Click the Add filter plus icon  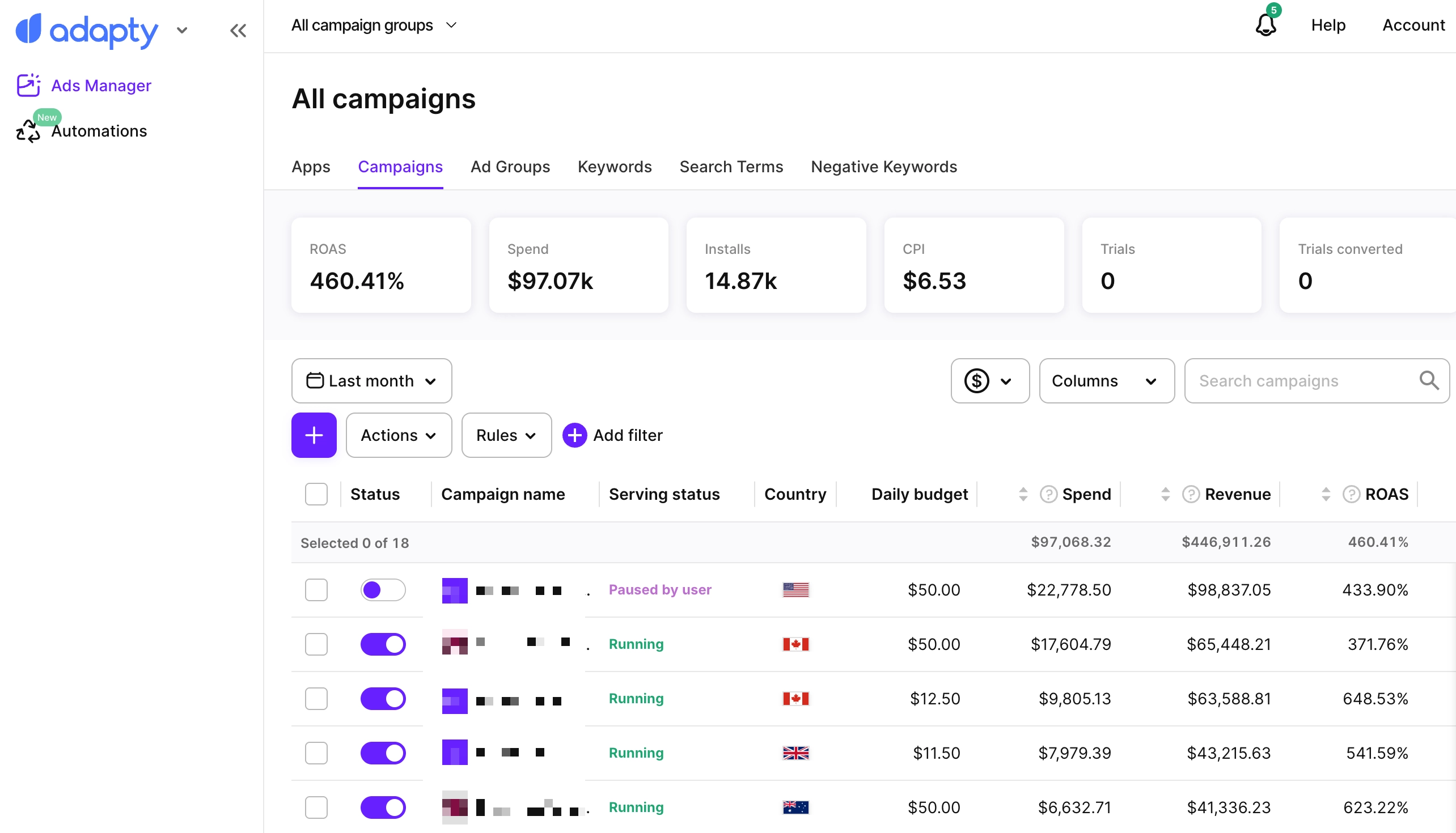click(574, 435)
